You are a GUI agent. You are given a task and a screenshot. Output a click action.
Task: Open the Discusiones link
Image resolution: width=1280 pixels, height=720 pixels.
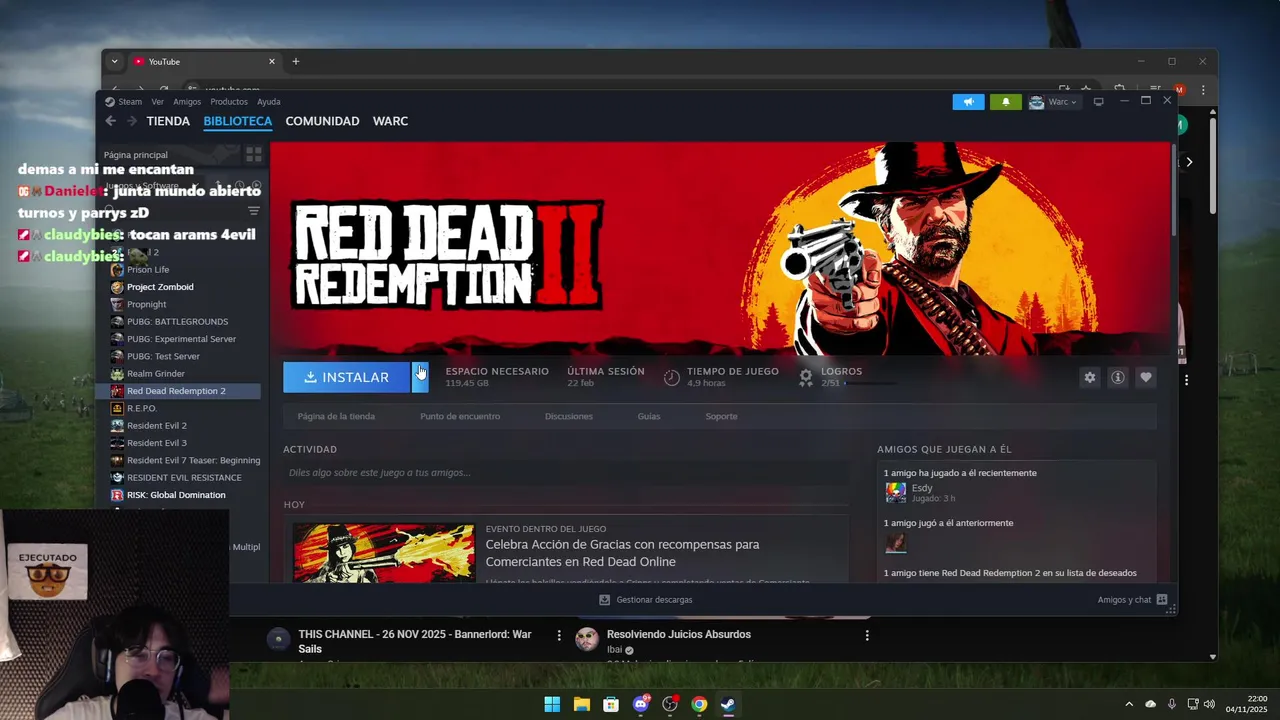[569, 416]
